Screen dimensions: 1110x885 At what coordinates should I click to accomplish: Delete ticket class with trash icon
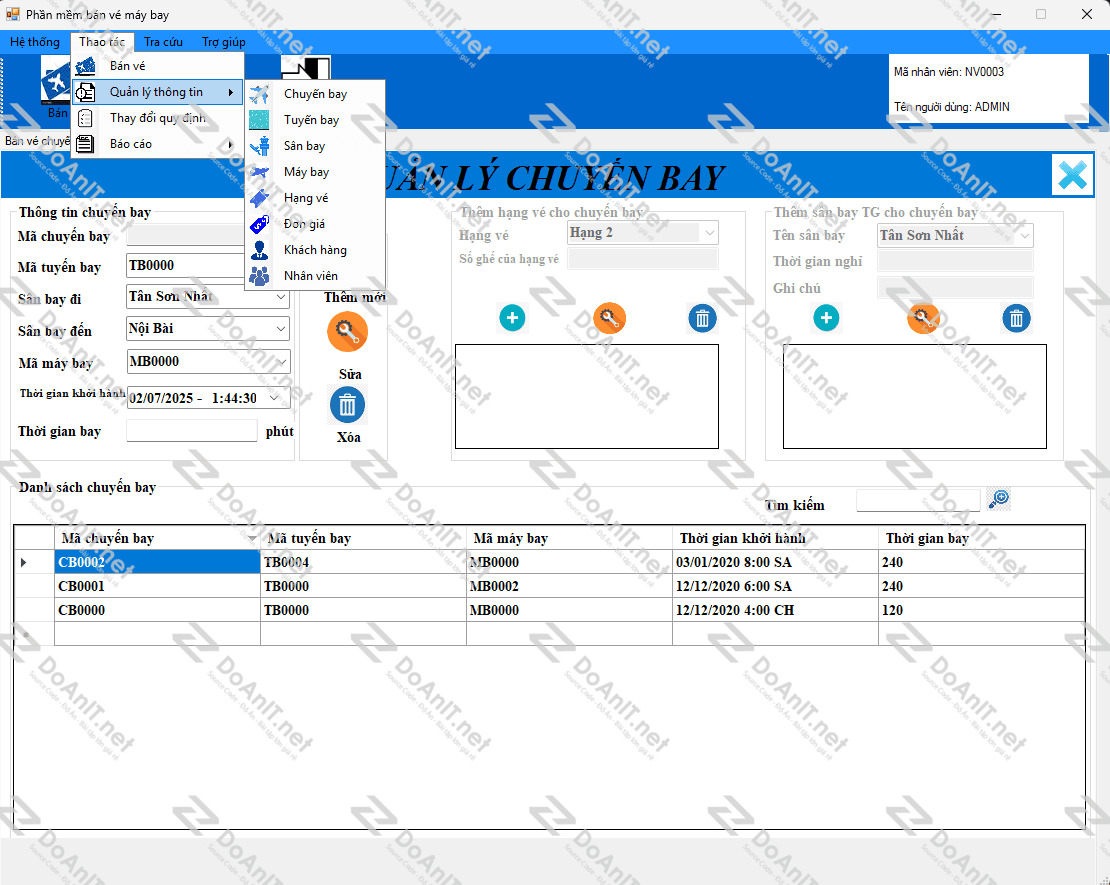(702, 318)
